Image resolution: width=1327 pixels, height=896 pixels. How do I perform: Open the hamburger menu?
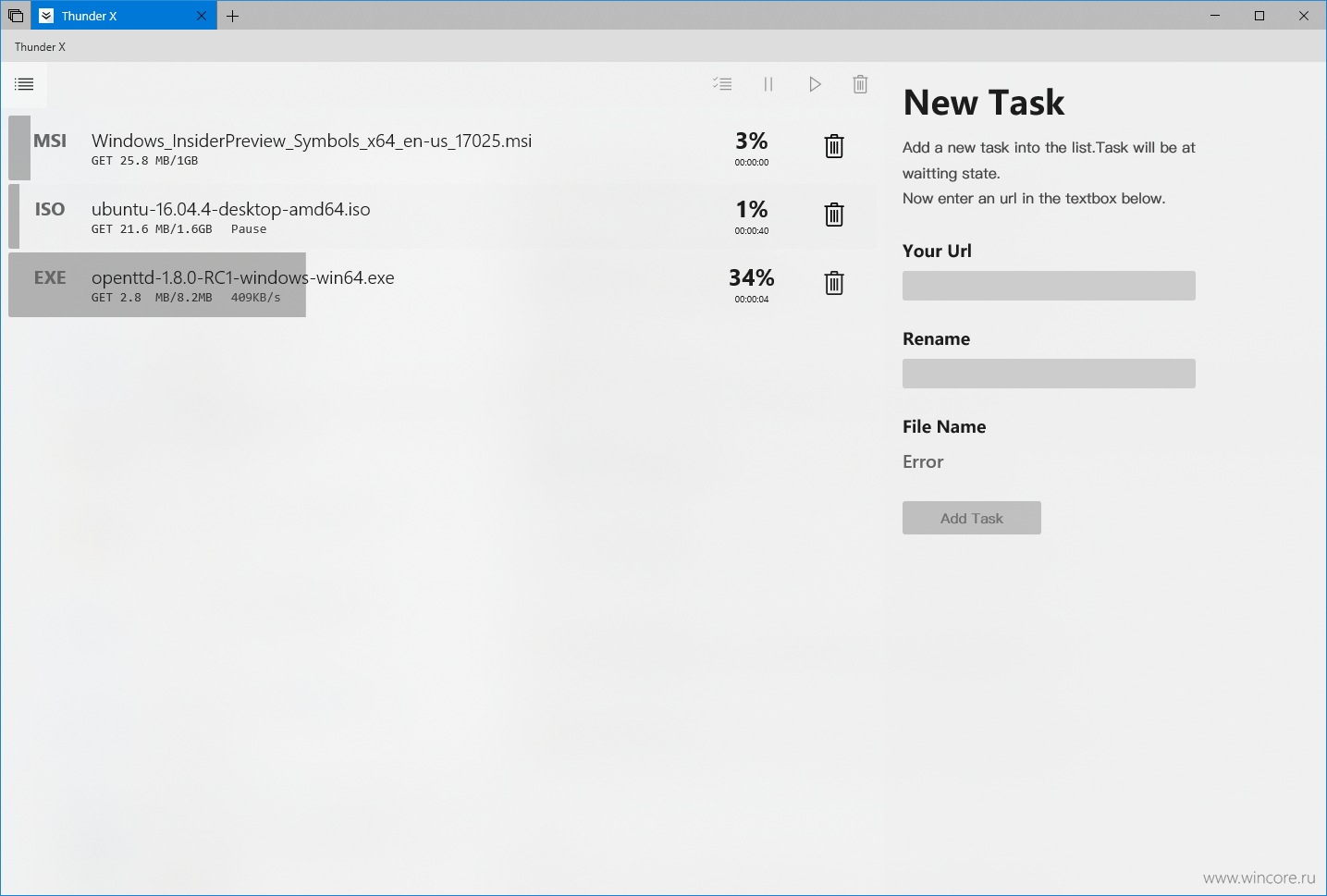click(x=24, y=84)
